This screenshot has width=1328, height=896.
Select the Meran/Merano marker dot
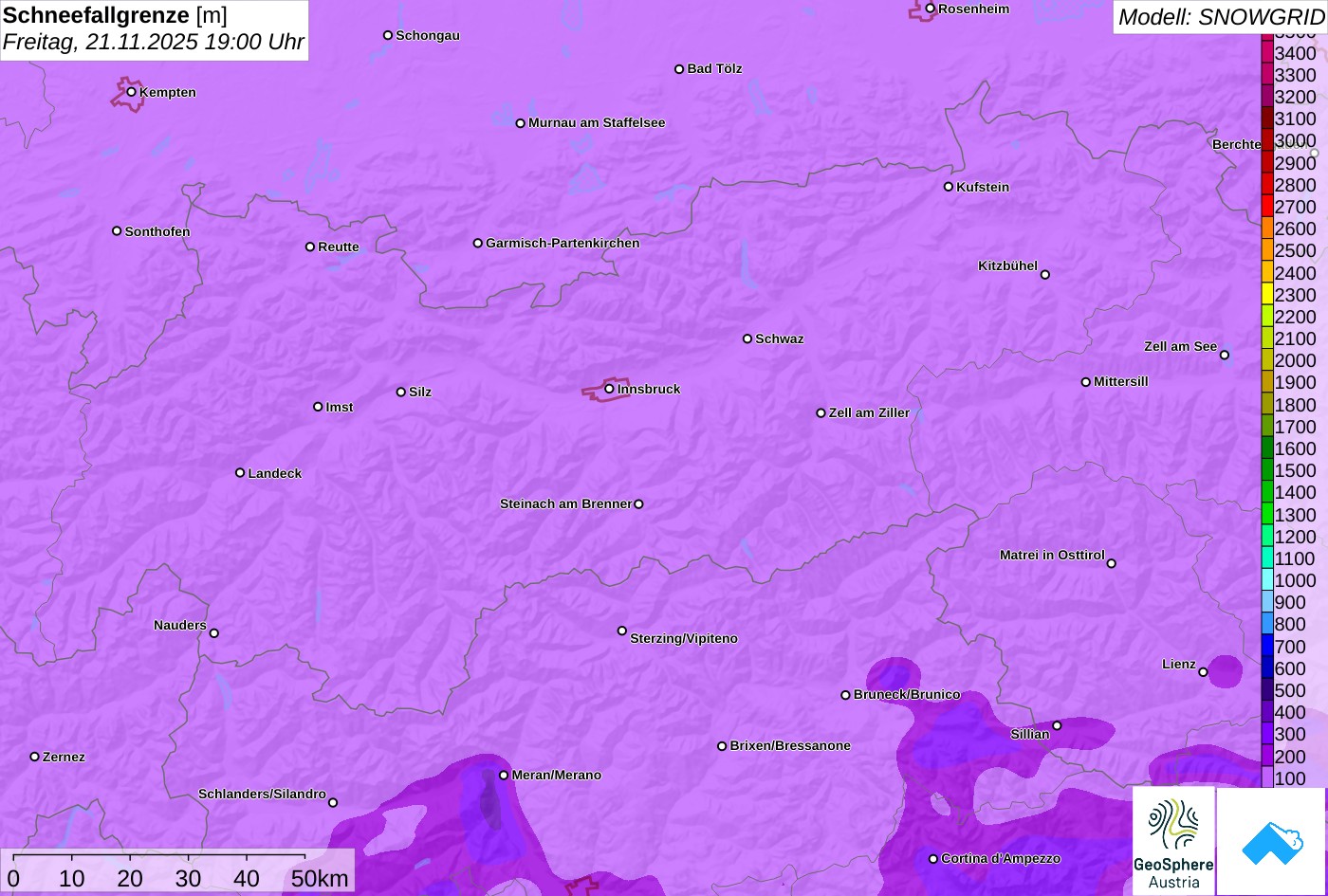tap(504, 776)
